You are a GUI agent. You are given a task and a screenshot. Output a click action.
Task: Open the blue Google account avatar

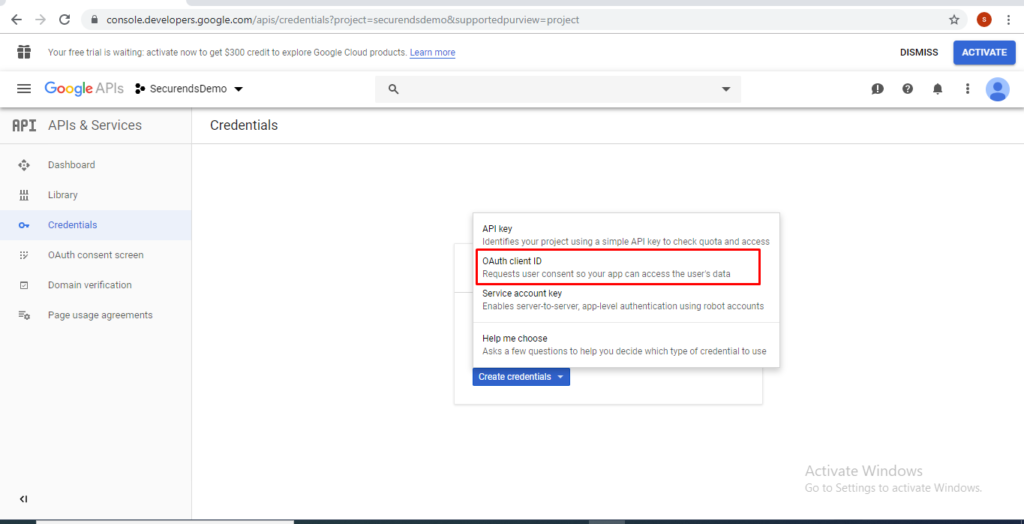pos(997,89)
